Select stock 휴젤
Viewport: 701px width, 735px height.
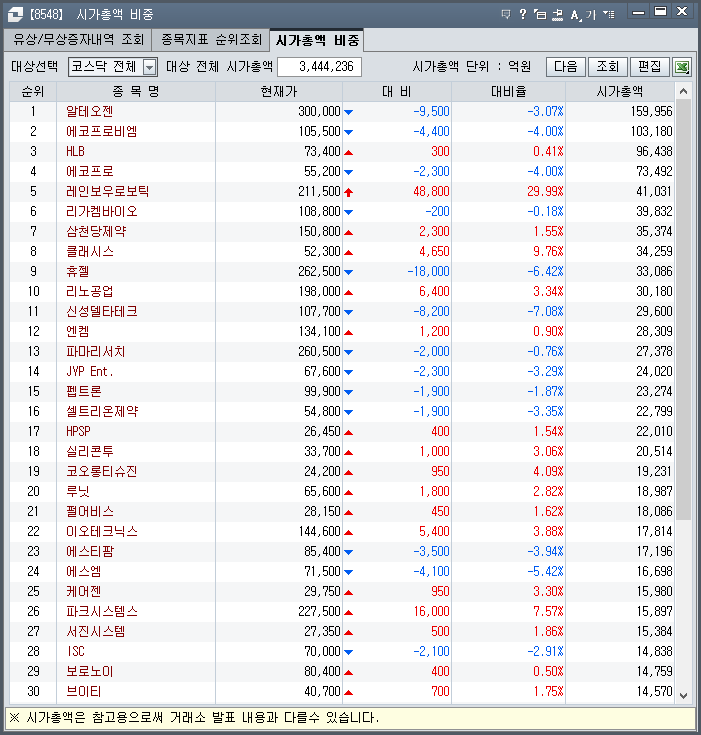click(x=77, y=271)
